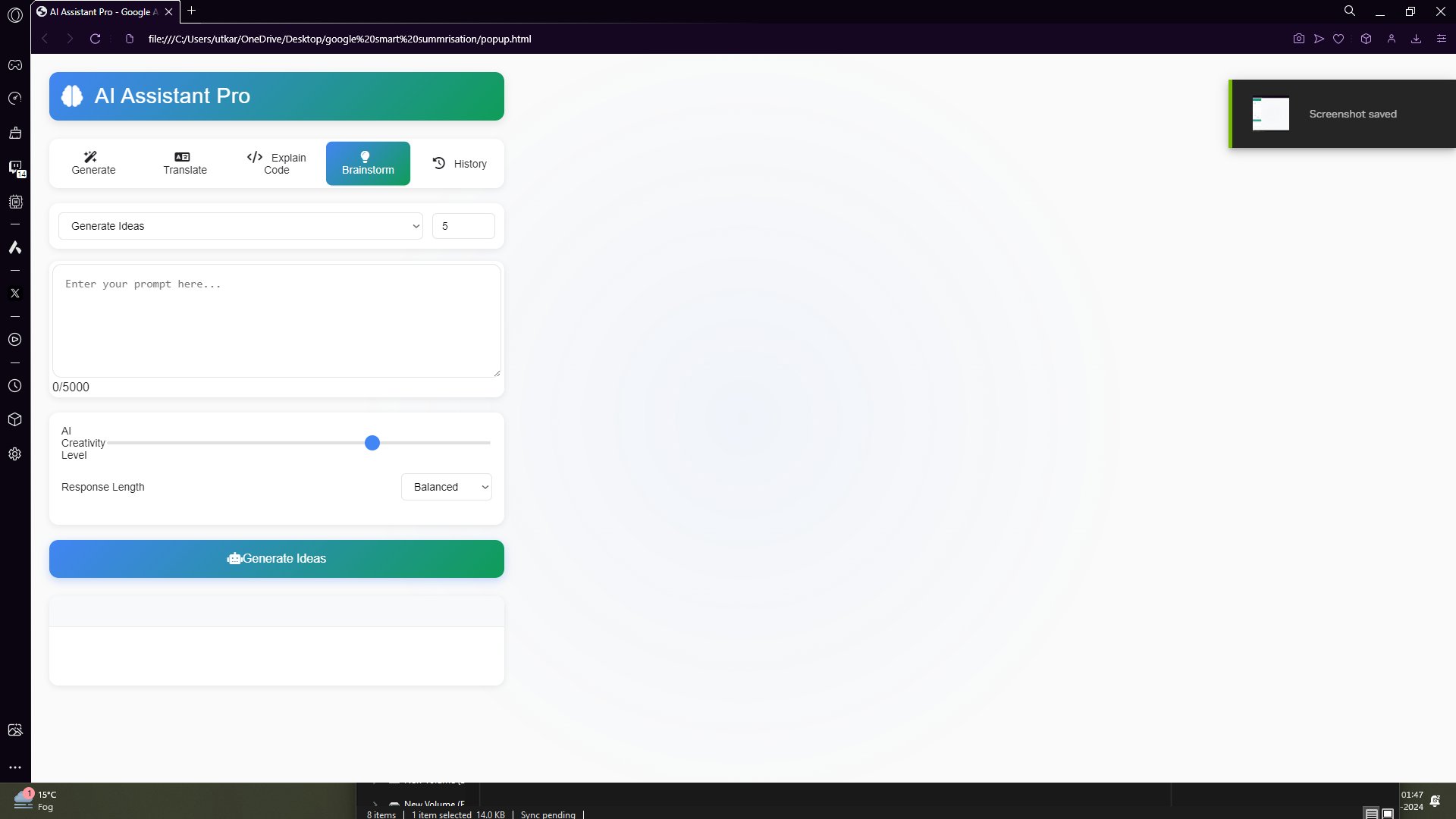Click the heart bookmark icon in address bar

1338,39
